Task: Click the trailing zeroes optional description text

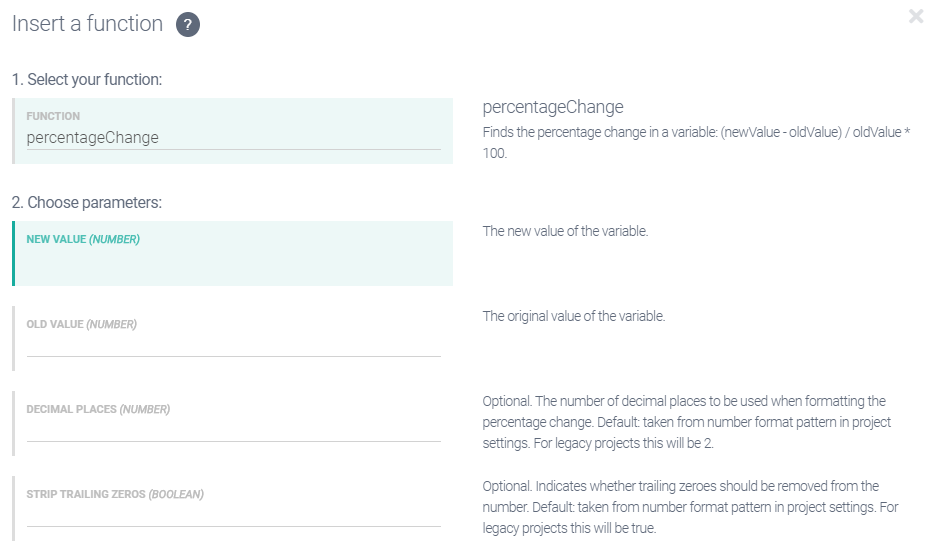Action: tap(690, 507)
